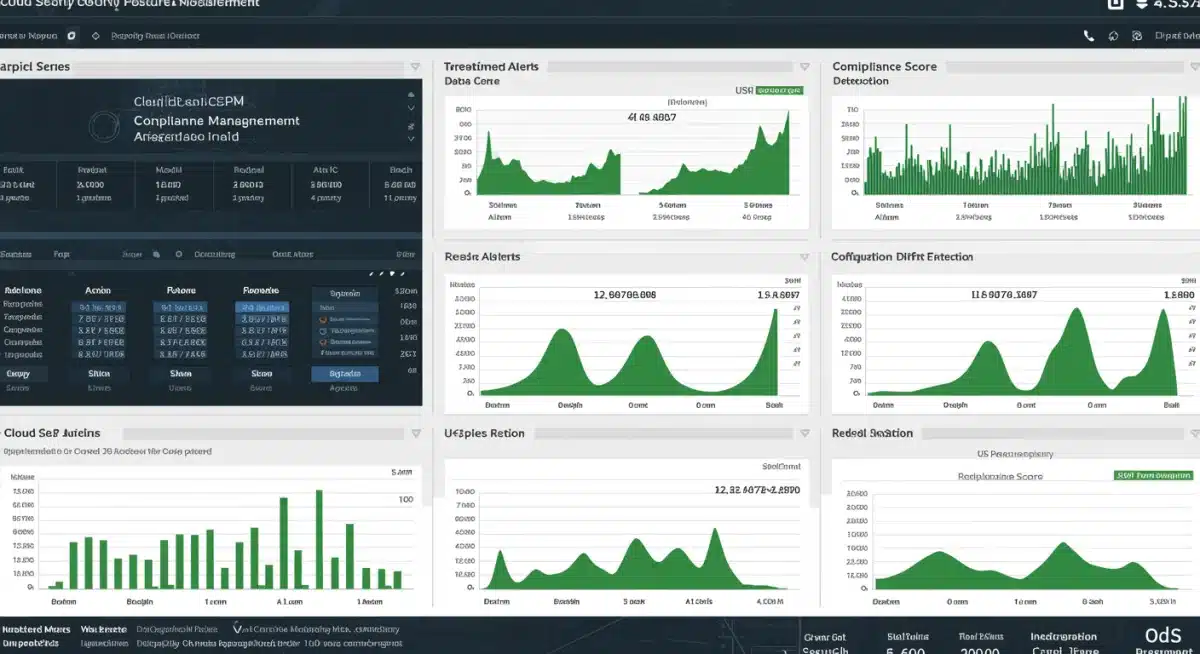This screenshot has width=1200, height=654.
Task: Toggle the green USA badge on the Threat Alerts chart
Action: [x=777, y=90]
